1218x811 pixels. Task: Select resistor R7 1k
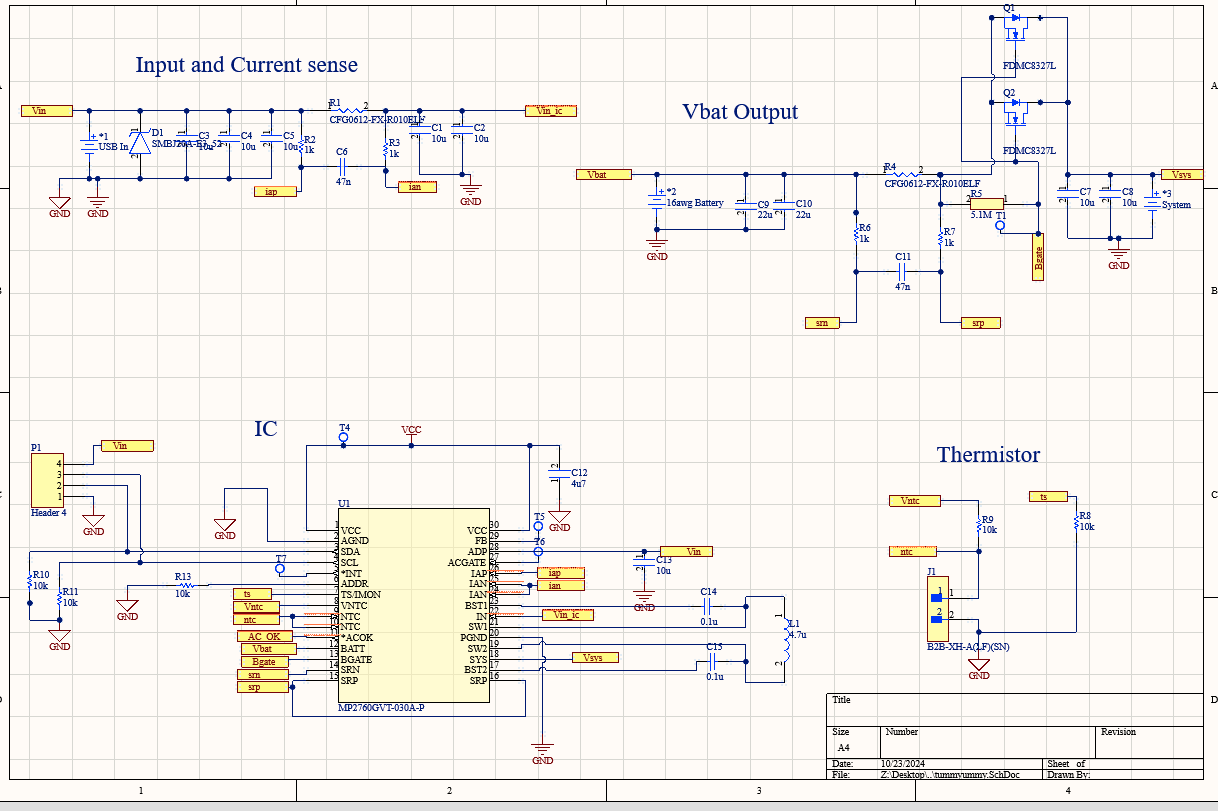(941, 238)
